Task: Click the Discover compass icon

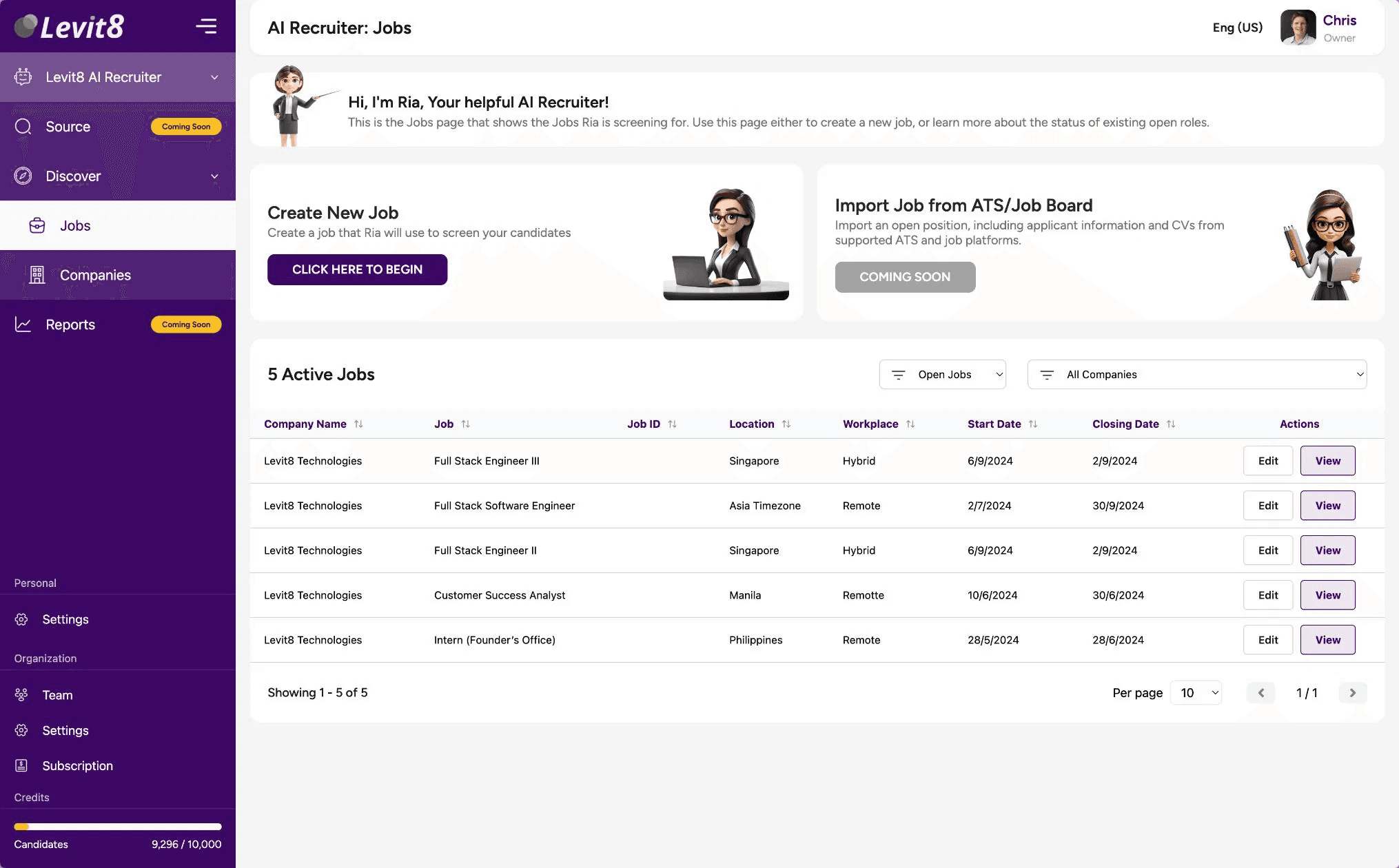Action: (23, 176)
